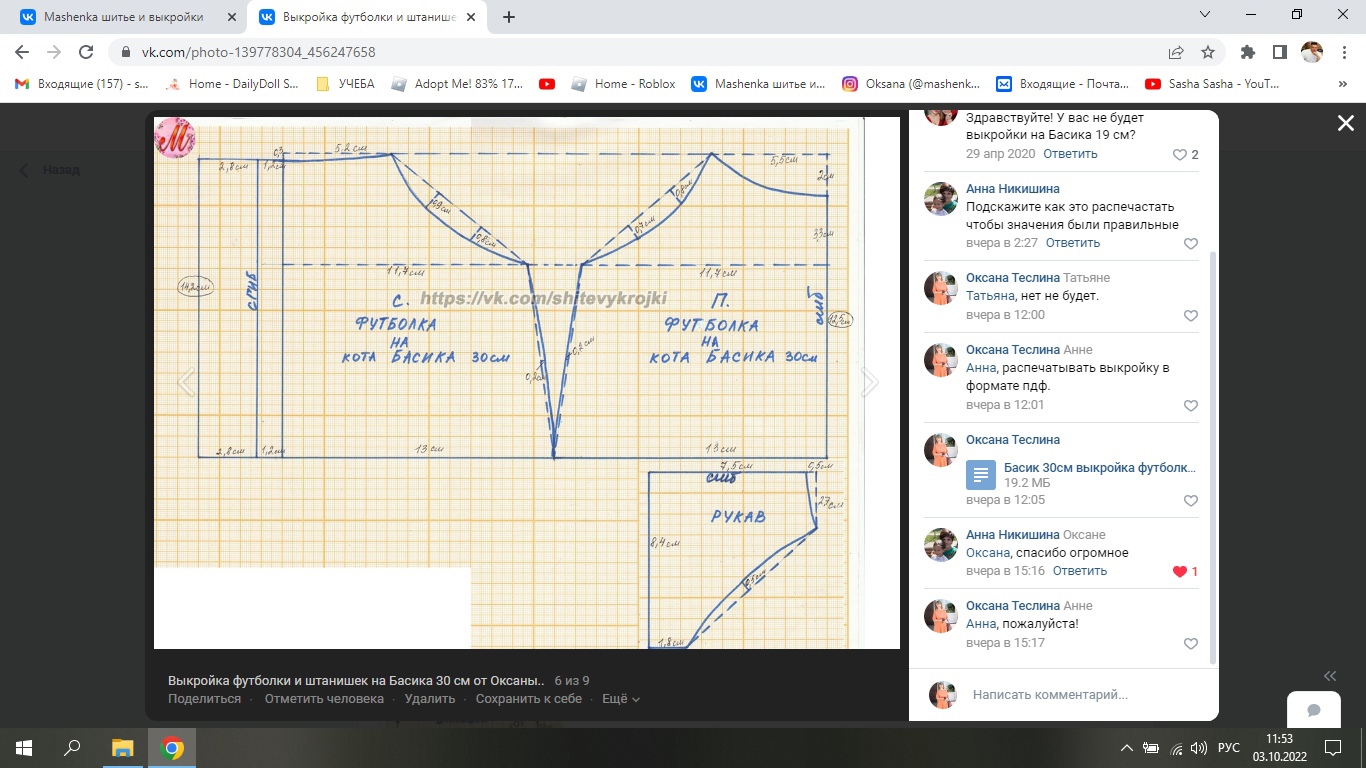Viewport: 1366px width, 768px height.
Task: Click the Chrome taskbar icon
Action: 172,747
